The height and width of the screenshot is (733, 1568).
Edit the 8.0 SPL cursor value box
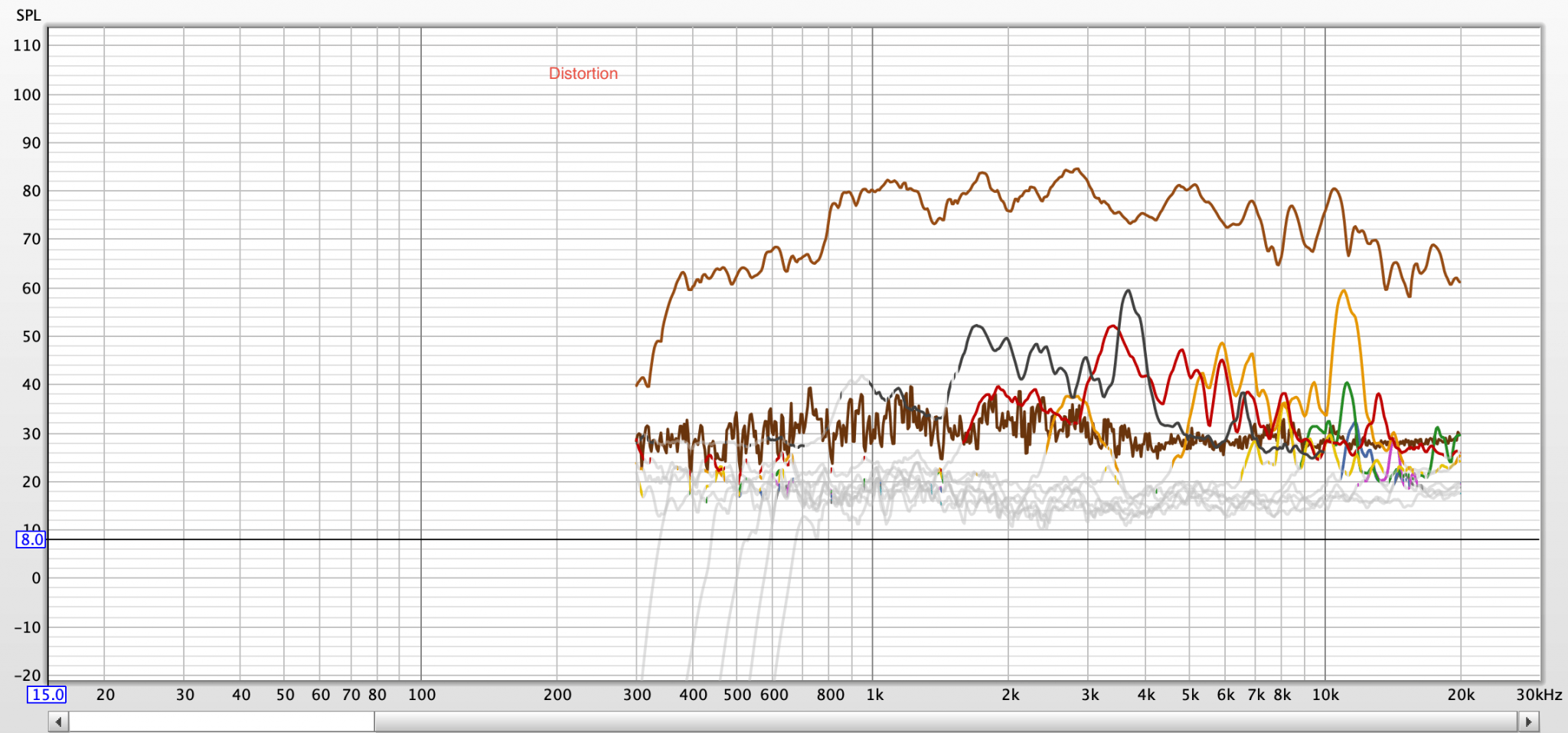[31, 540]
